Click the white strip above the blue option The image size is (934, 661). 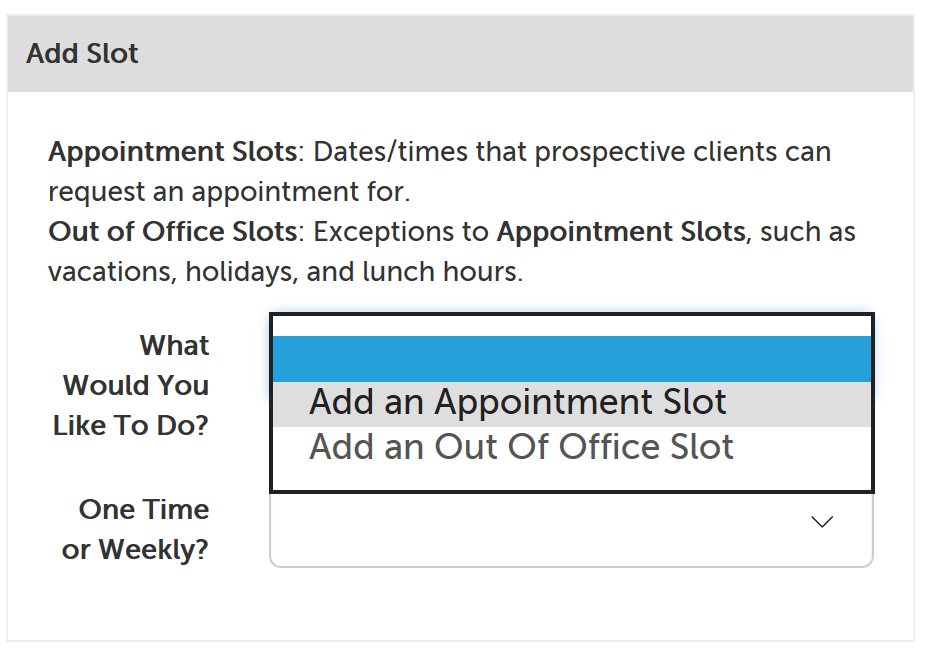coord(571,325)
